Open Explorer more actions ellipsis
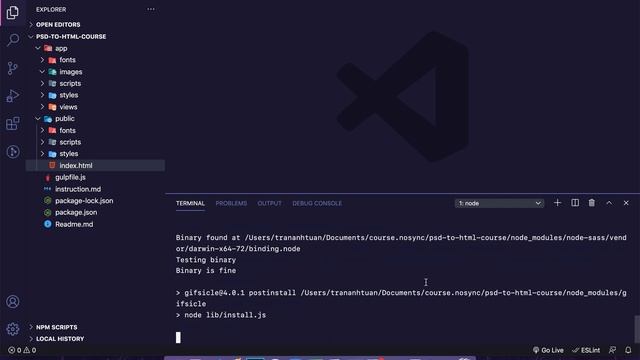Screen dimensions: 640x360 (x=151, y=9)
